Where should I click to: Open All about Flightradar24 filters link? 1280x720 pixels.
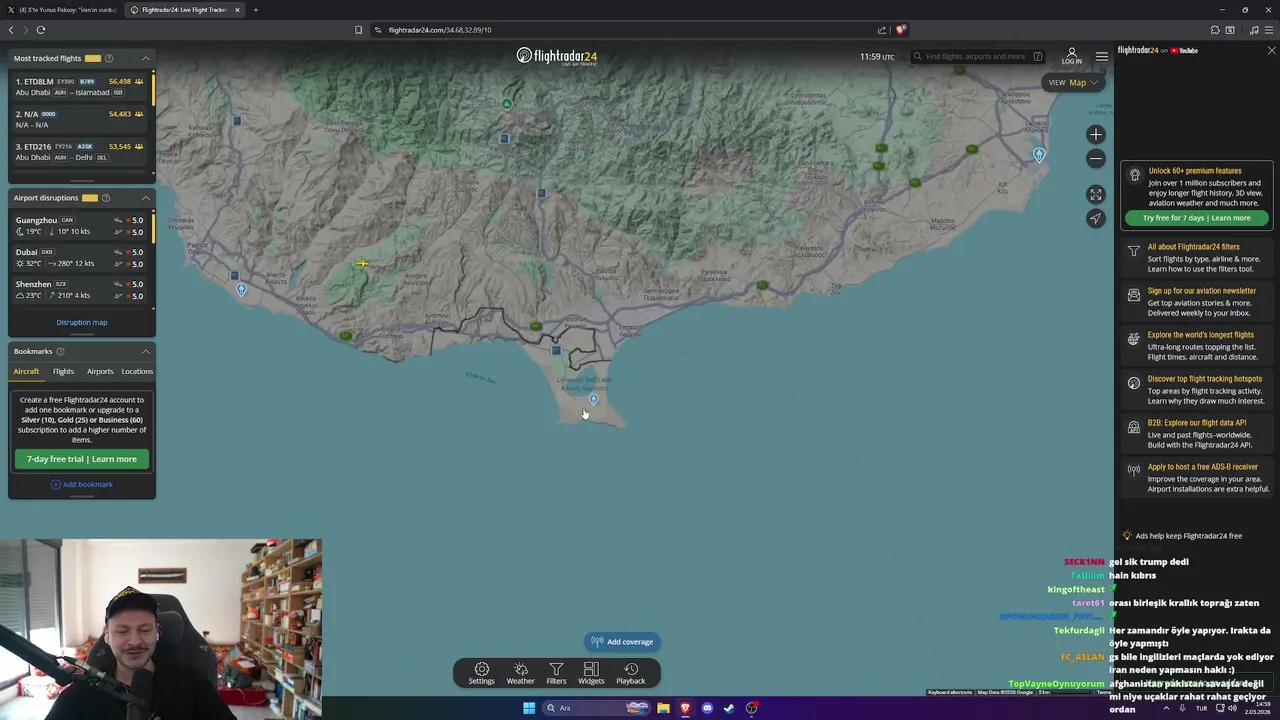pos(1197,257)
